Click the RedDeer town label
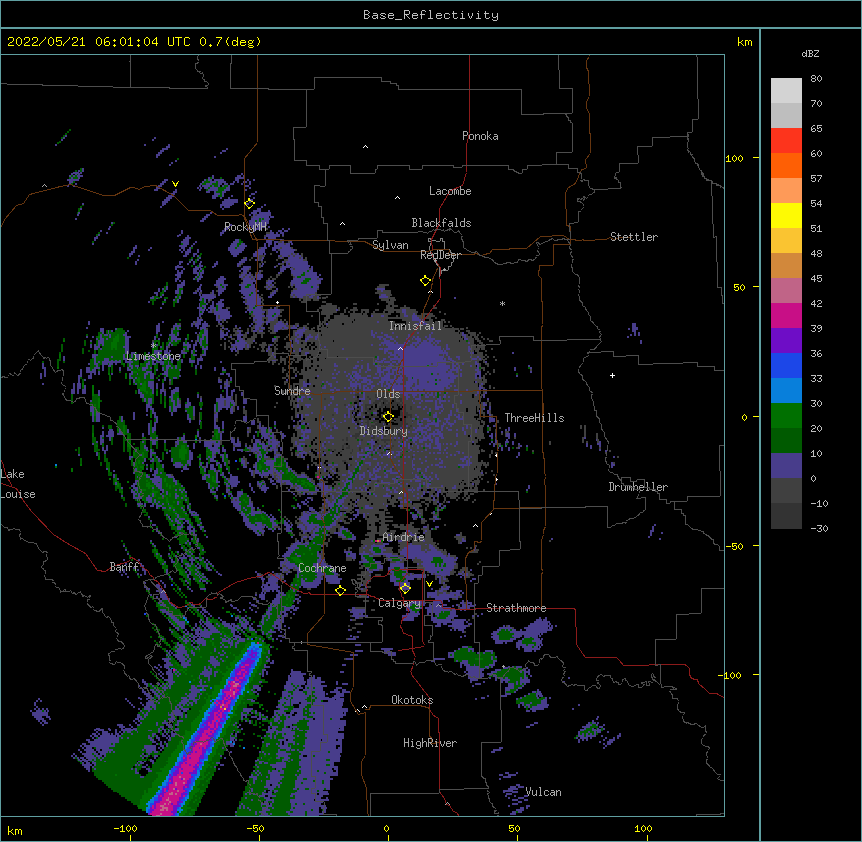 coord(440,255)
